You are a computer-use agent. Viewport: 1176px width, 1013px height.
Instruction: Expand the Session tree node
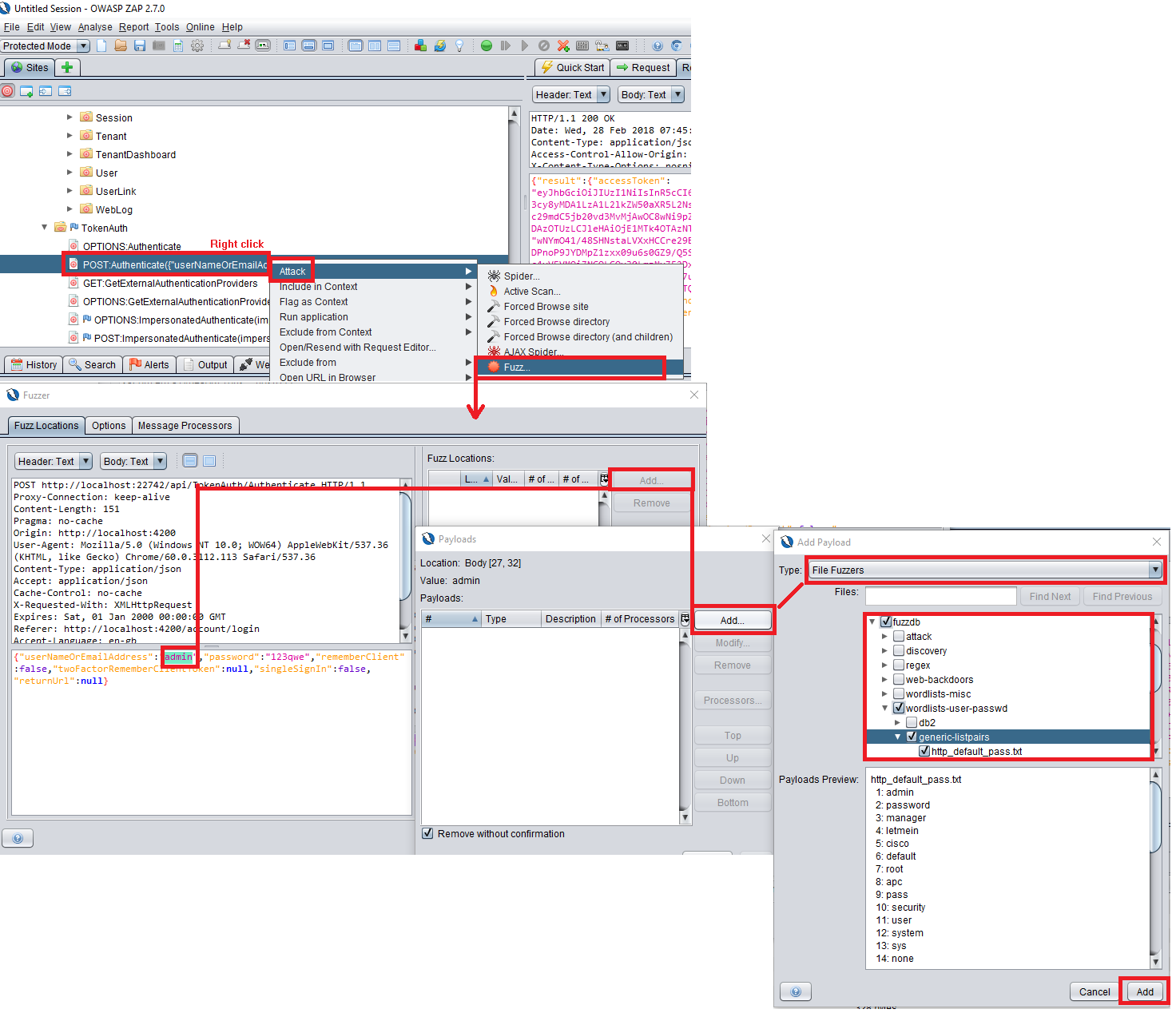70,117
